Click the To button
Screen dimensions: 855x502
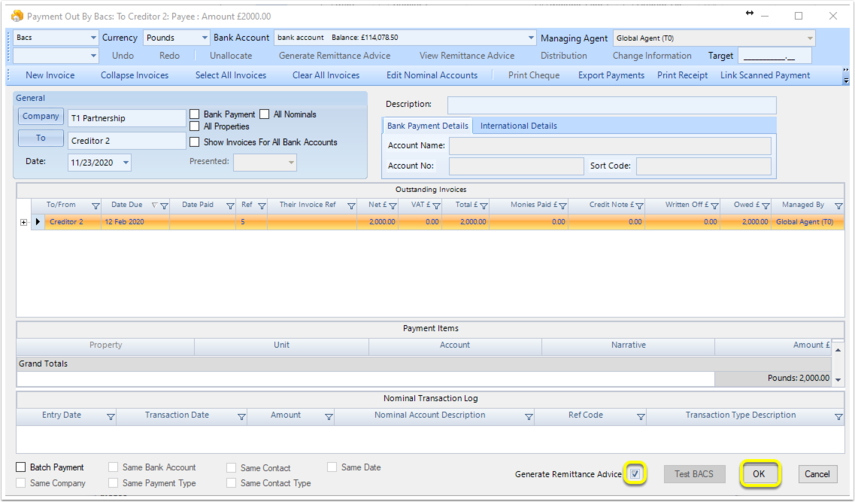click(x=41, y=138)
